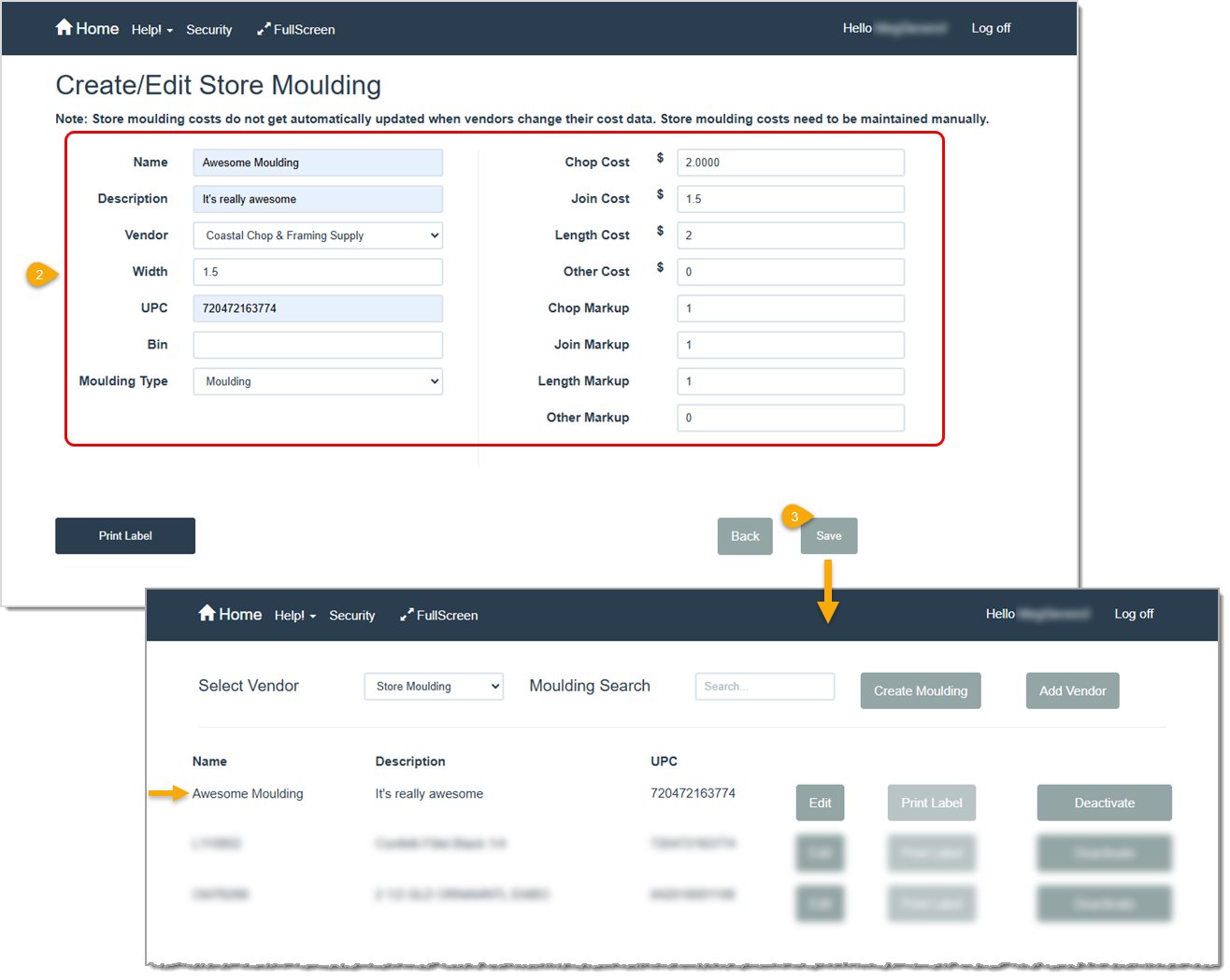
Task: Click the Moulding Search text box
Action: [x=764, y=686]
